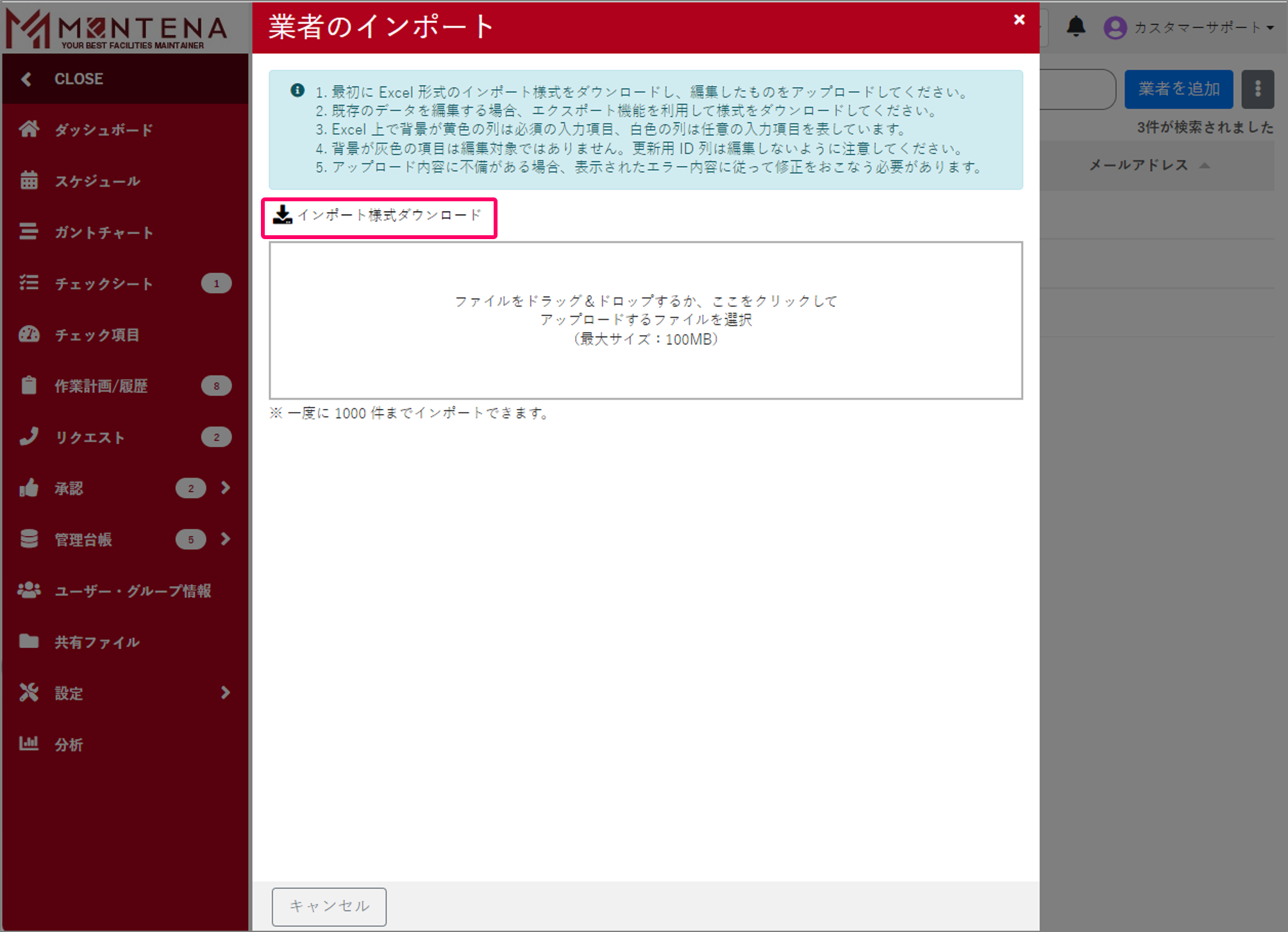Viewport: 1288px width, 932px height.
Task: Open 作業計画/履歴 in the sidebar
Action: [x=101, y=385]
